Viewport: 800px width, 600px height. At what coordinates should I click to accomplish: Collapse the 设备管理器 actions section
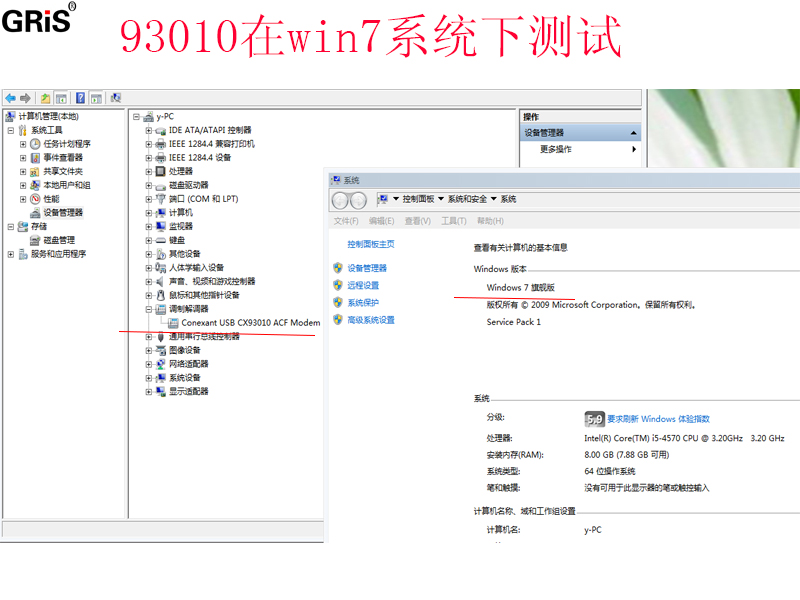coord(633,133)
